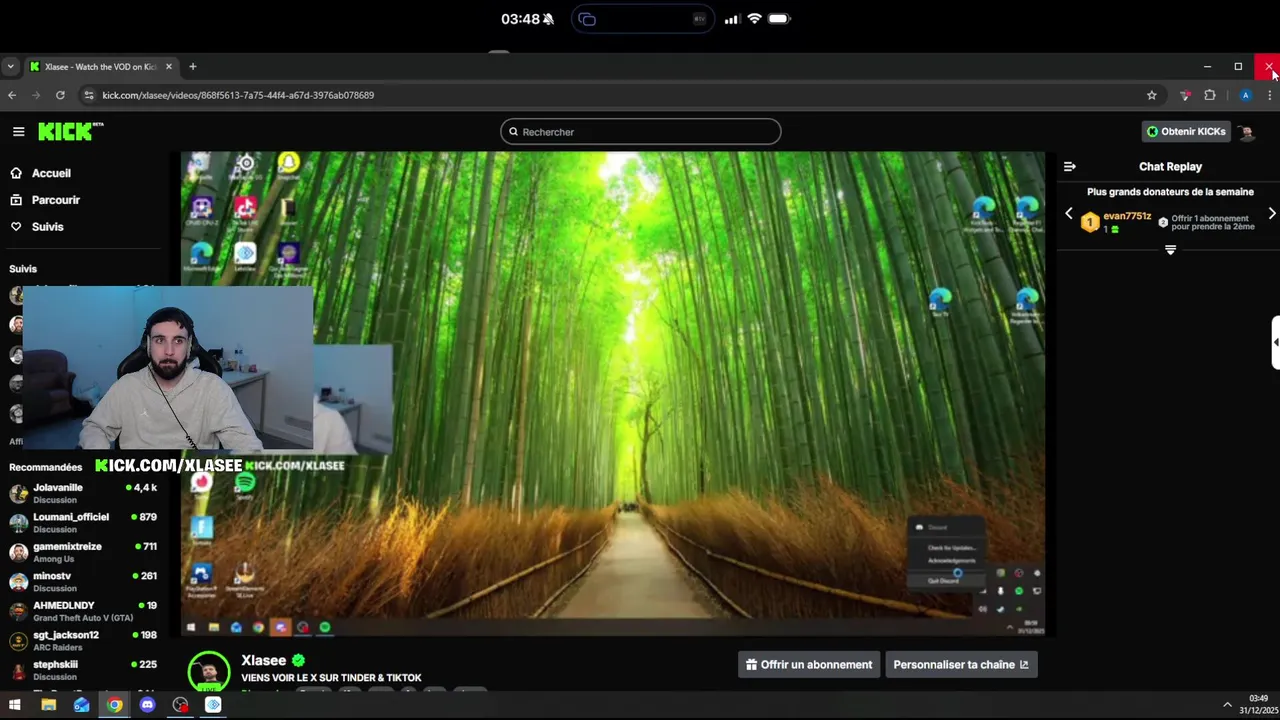Image resolution: width=1280 pixels, height=720 pixels.
Task: Click the right-edge panel collapse handle
Action: click(x=1275, y=343)
